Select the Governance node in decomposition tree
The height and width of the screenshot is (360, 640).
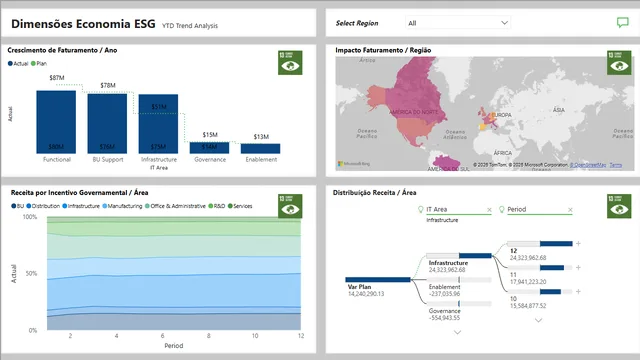point(459,304)
